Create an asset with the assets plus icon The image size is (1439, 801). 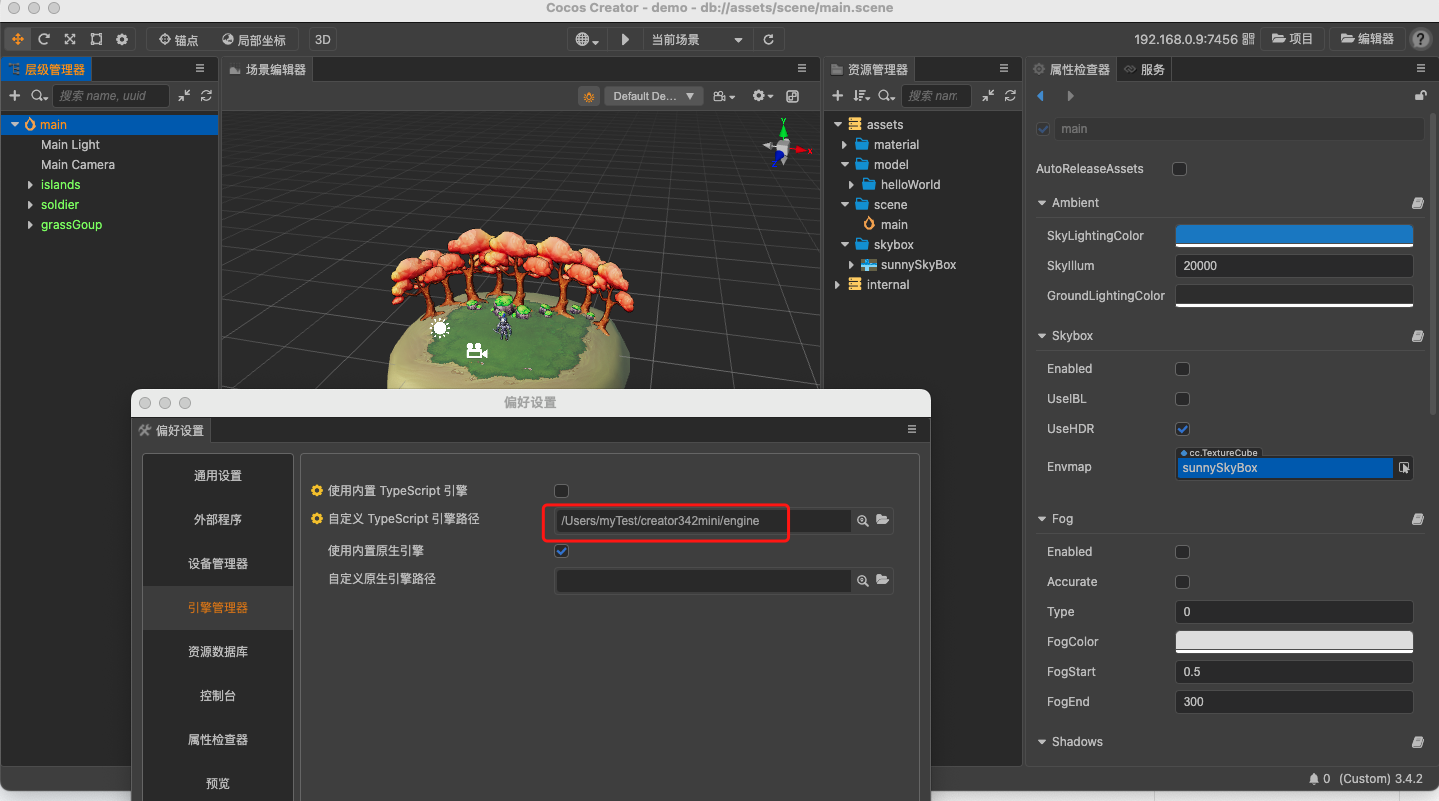click(x=838, y=96)
